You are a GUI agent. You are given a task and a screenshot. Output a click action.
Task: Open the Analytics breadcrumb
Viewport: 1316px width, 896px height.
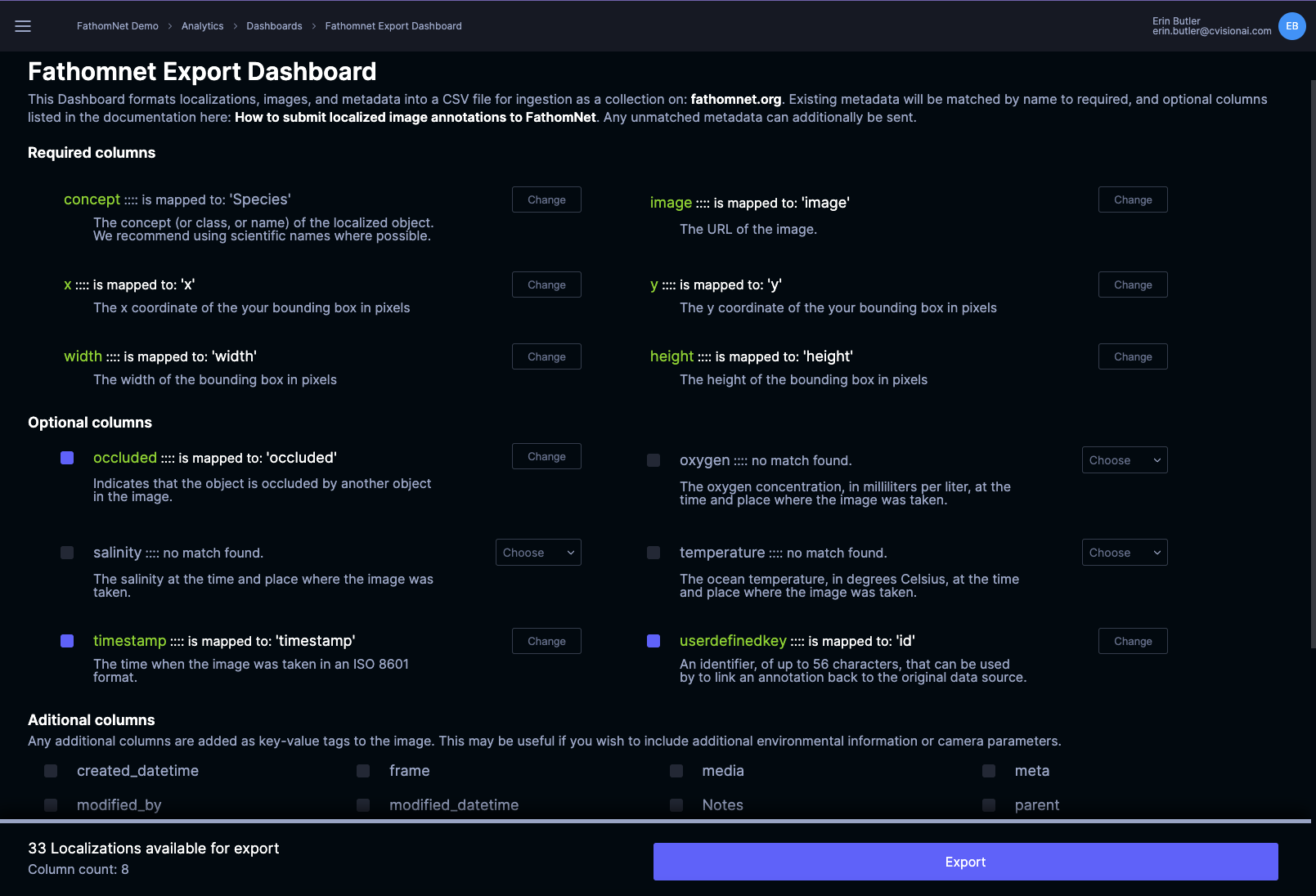pos(202,26)
